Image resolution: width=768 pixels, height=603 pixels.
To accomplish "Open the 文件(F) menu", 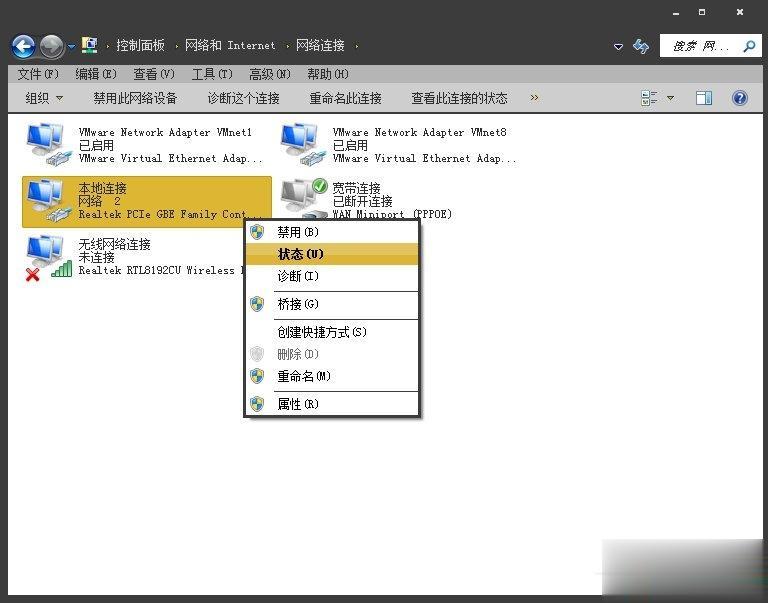I will (x=38, y=74).
